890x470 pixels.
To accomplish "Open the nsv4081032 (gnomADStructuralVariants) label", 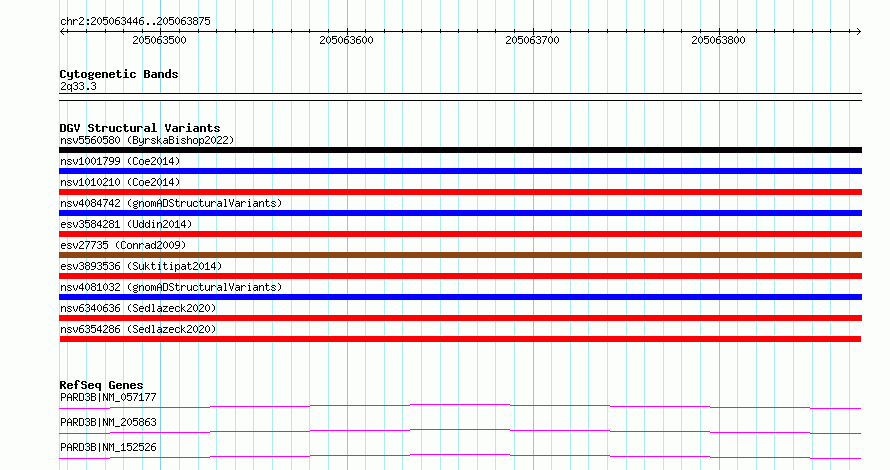I will [171, 287].
